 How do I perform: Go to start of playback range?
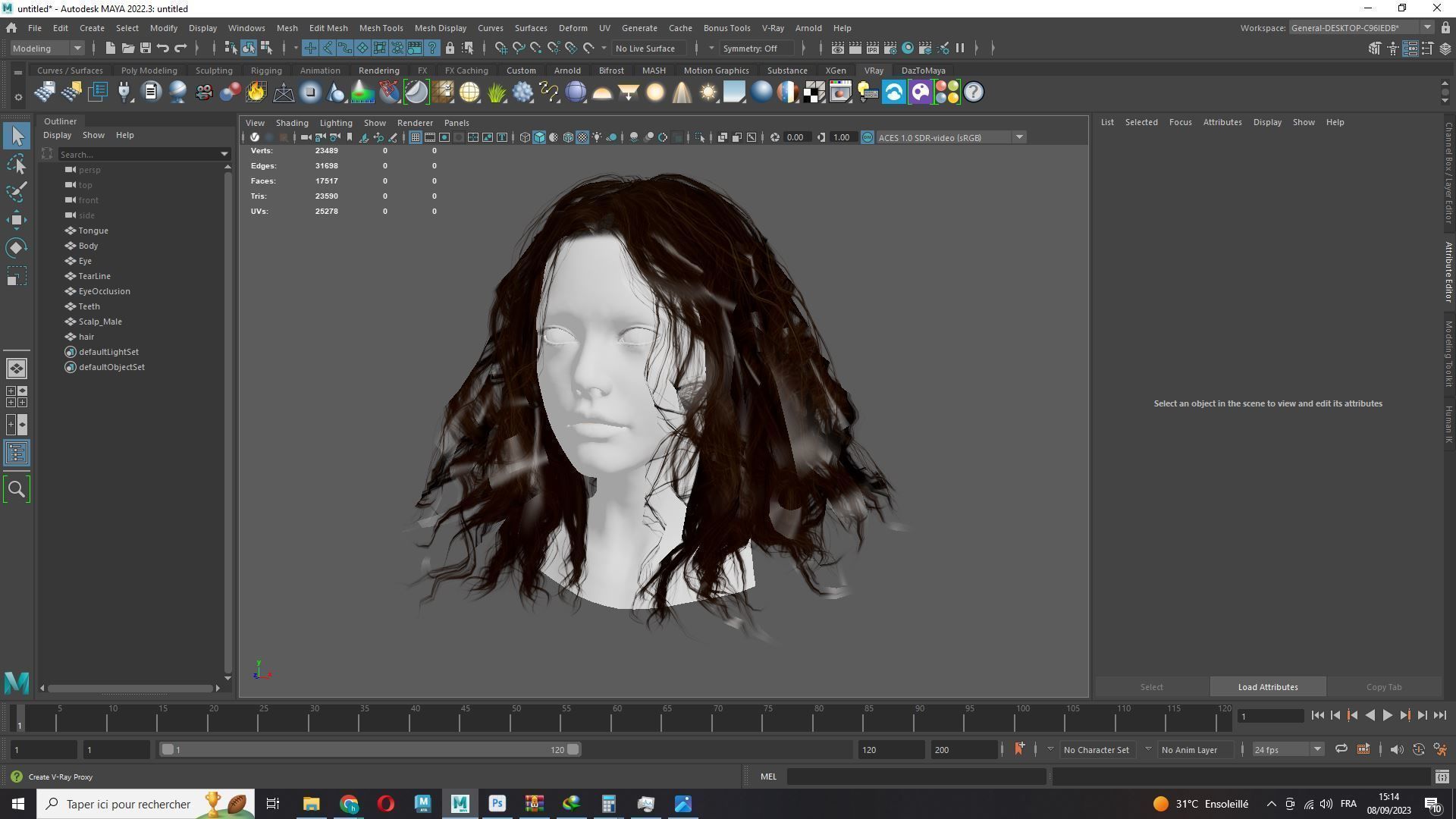tap(1318, 715)
